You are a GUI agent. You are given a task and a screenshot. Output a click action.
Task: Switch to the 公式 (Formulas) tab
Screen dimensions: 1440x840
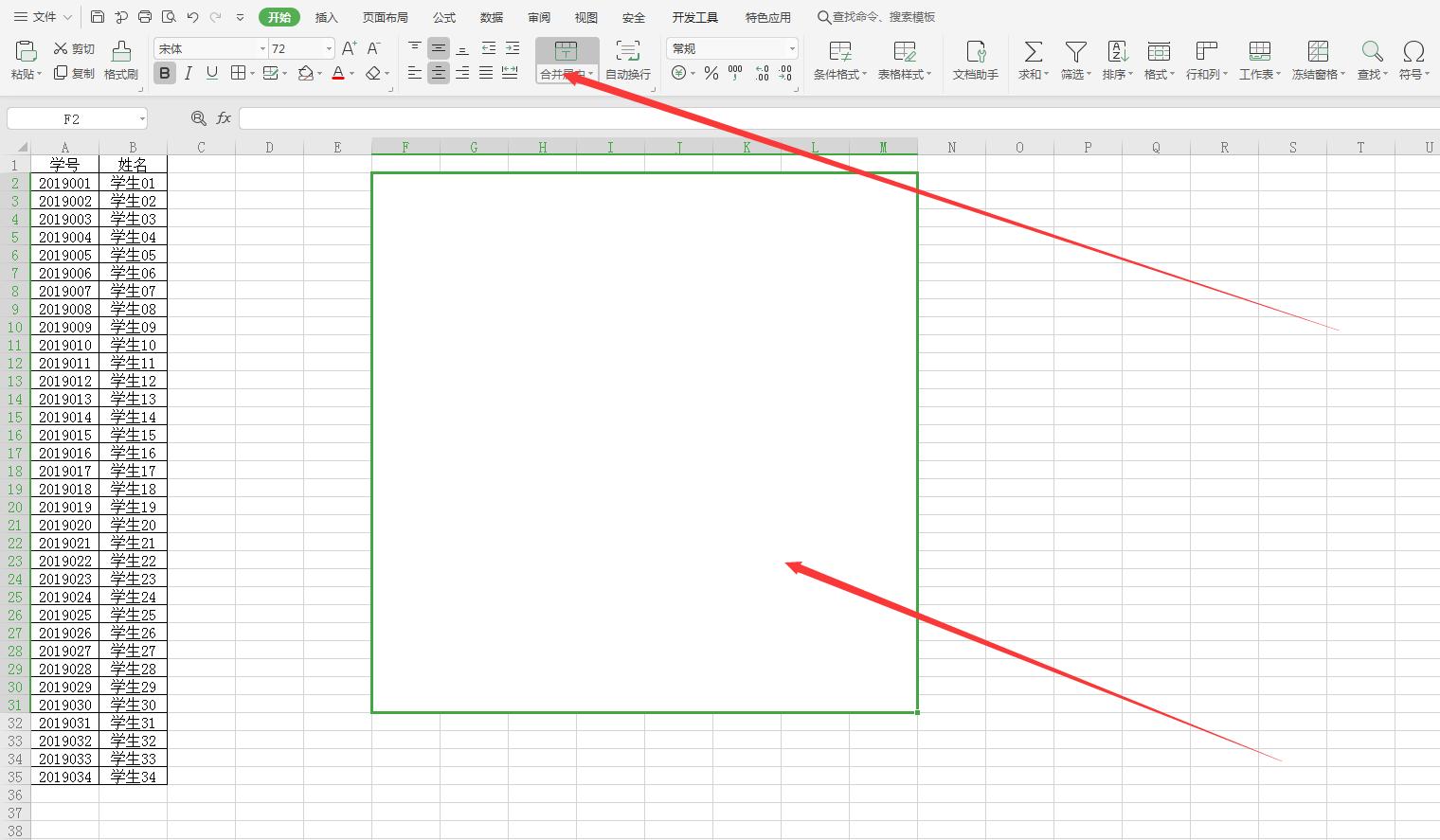tap(443, 17)
